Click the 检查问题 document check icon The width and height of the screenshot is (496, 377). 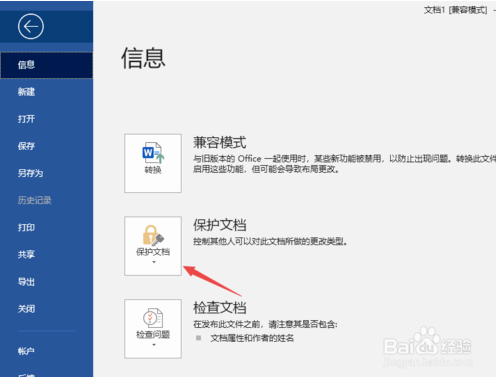point(153,318)
